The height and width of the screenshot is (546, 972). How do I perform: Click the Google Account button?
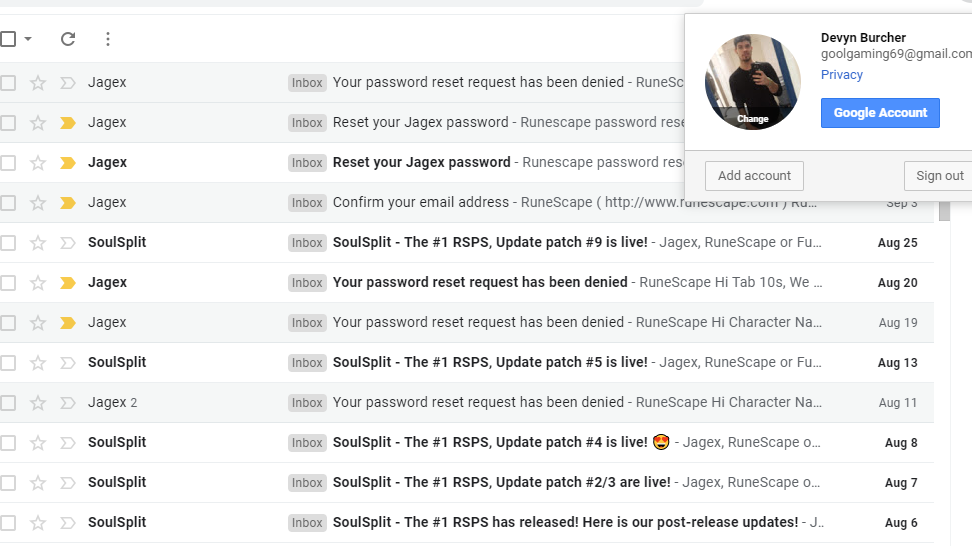[x=880, y=113]
